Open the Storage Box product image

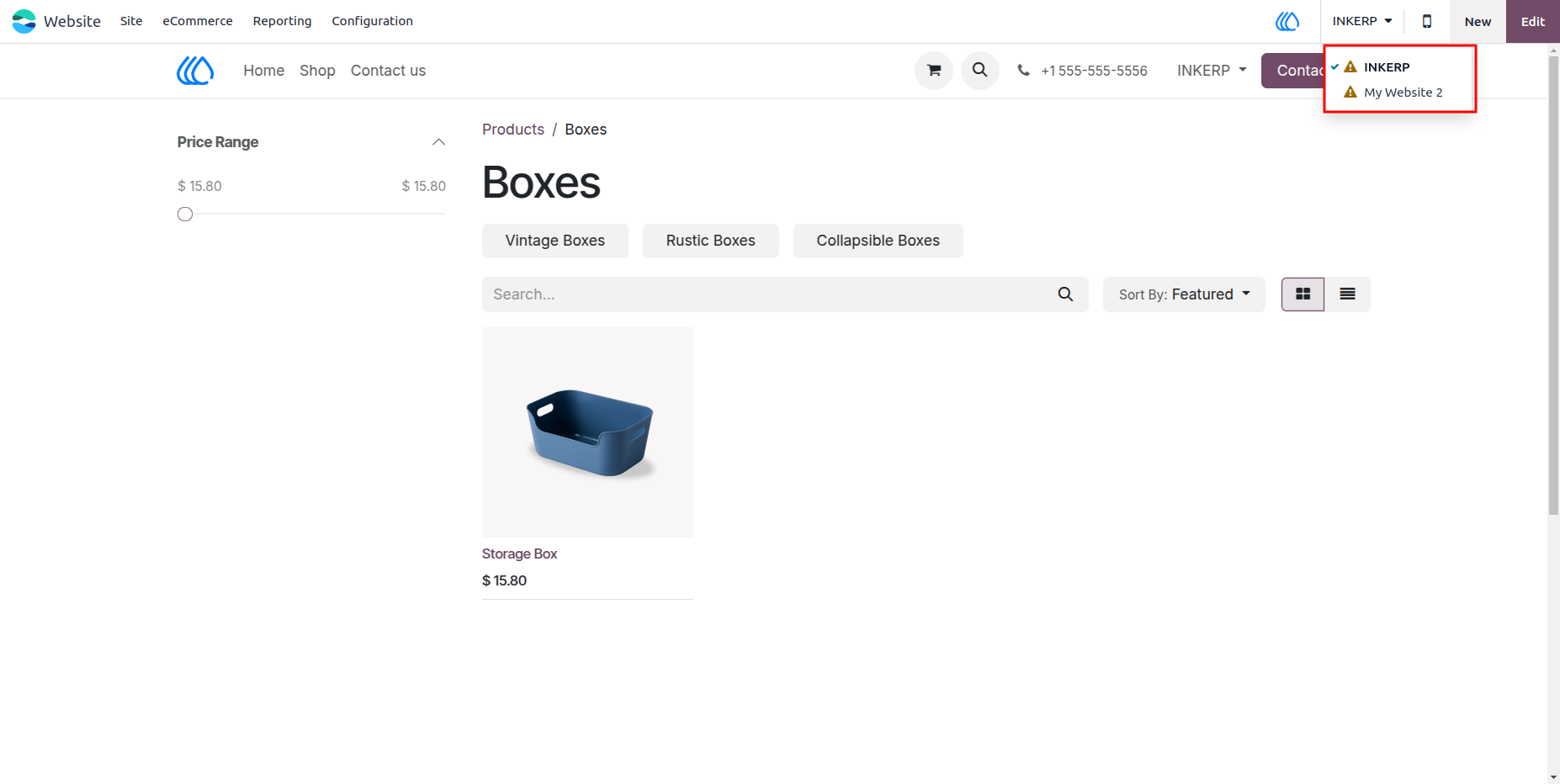[587, 432]
